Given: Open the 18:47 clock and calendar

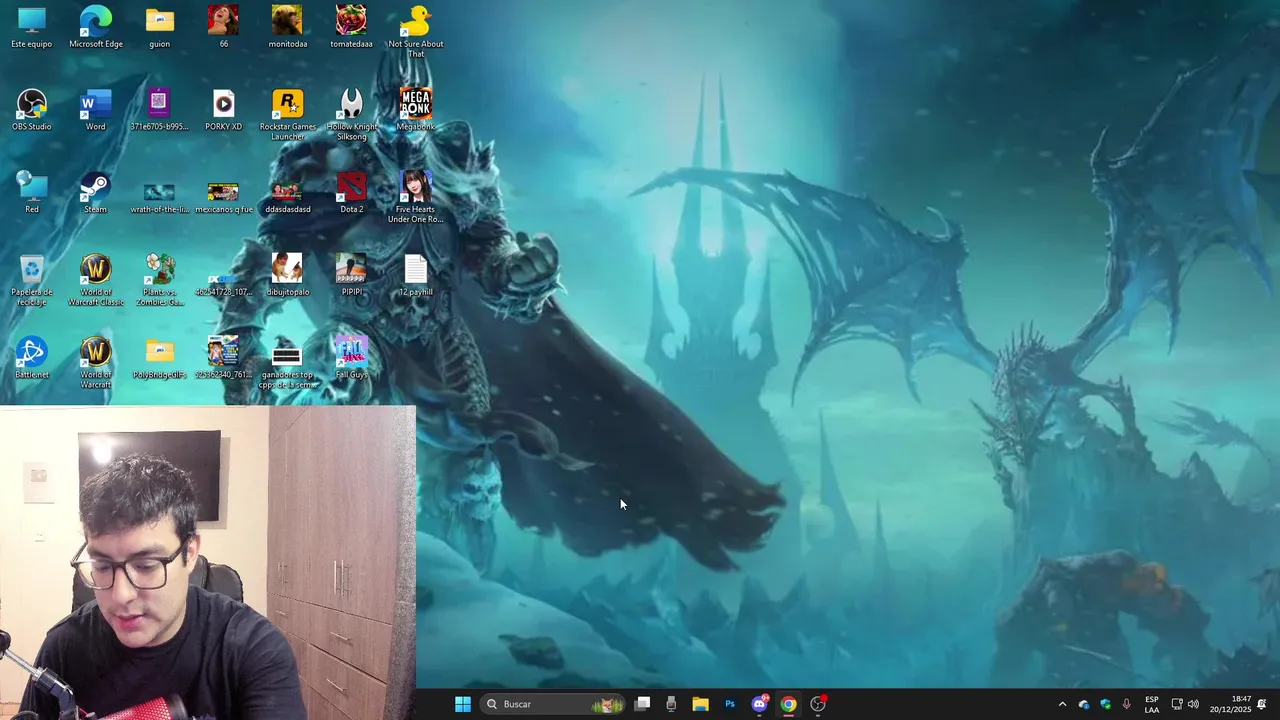Looking at the screenshot, I should click(x=1230, y=704).
